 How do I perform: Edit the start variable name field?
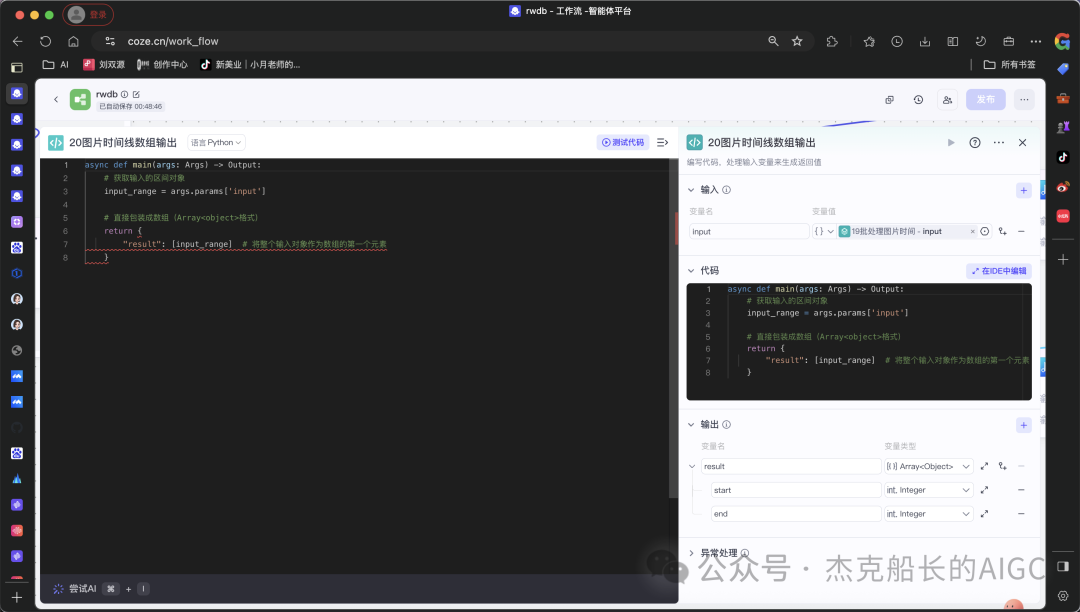796,490
